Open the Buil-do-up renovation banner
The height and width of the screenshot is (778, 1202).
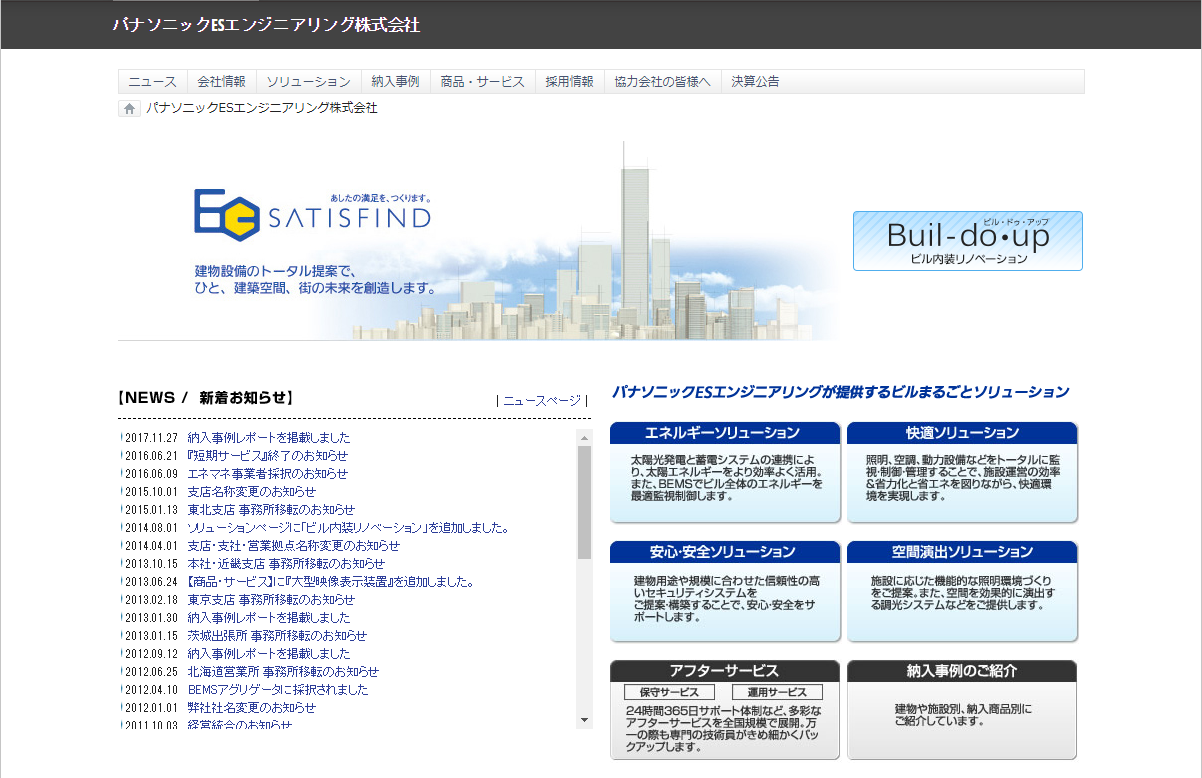(x=967, y=241)
